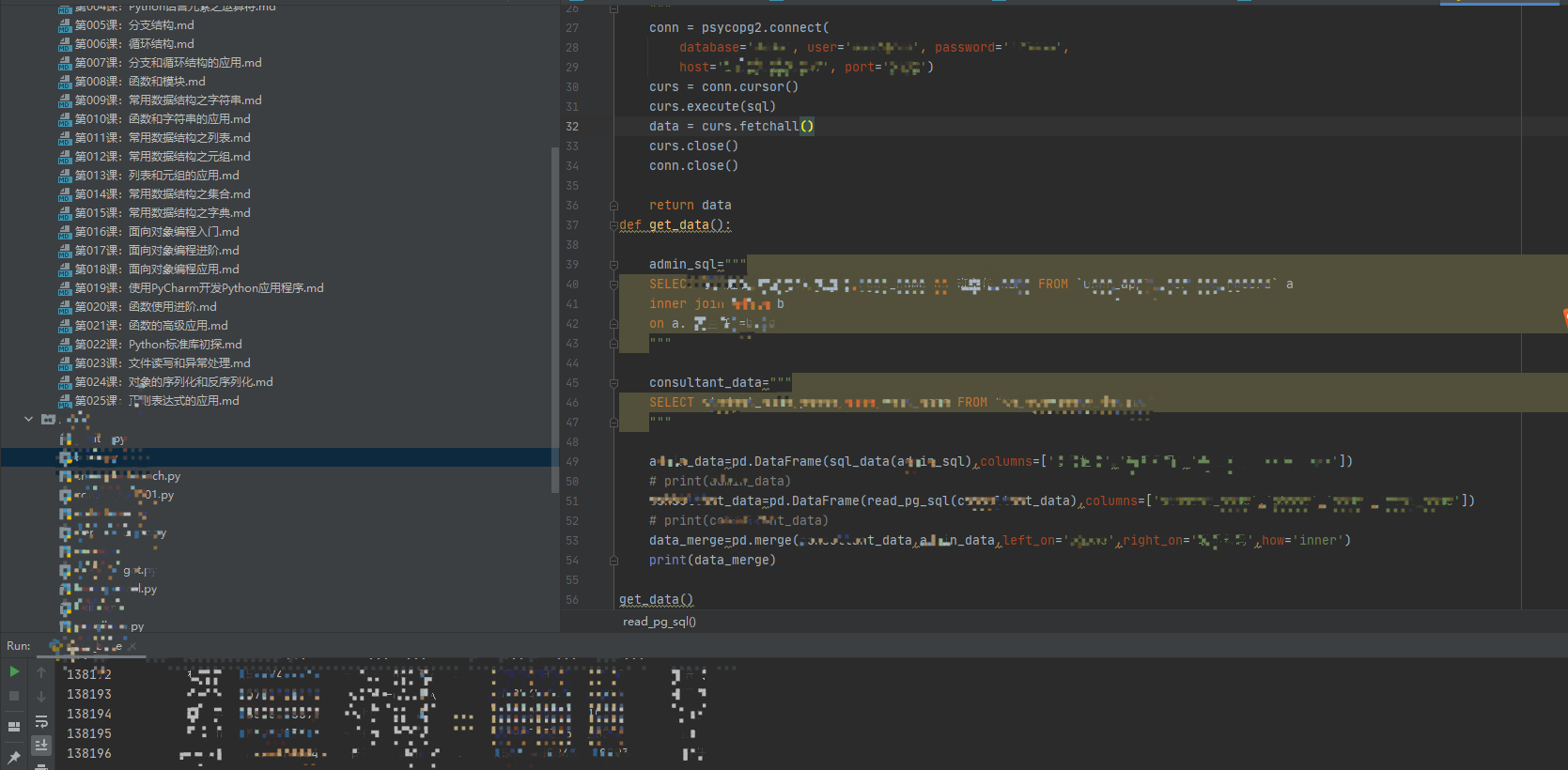The width and height of the screenshot is (1568, 770).
Task: Open 第008课: 函数和模块.md
Action: click(x=140, y=82)
